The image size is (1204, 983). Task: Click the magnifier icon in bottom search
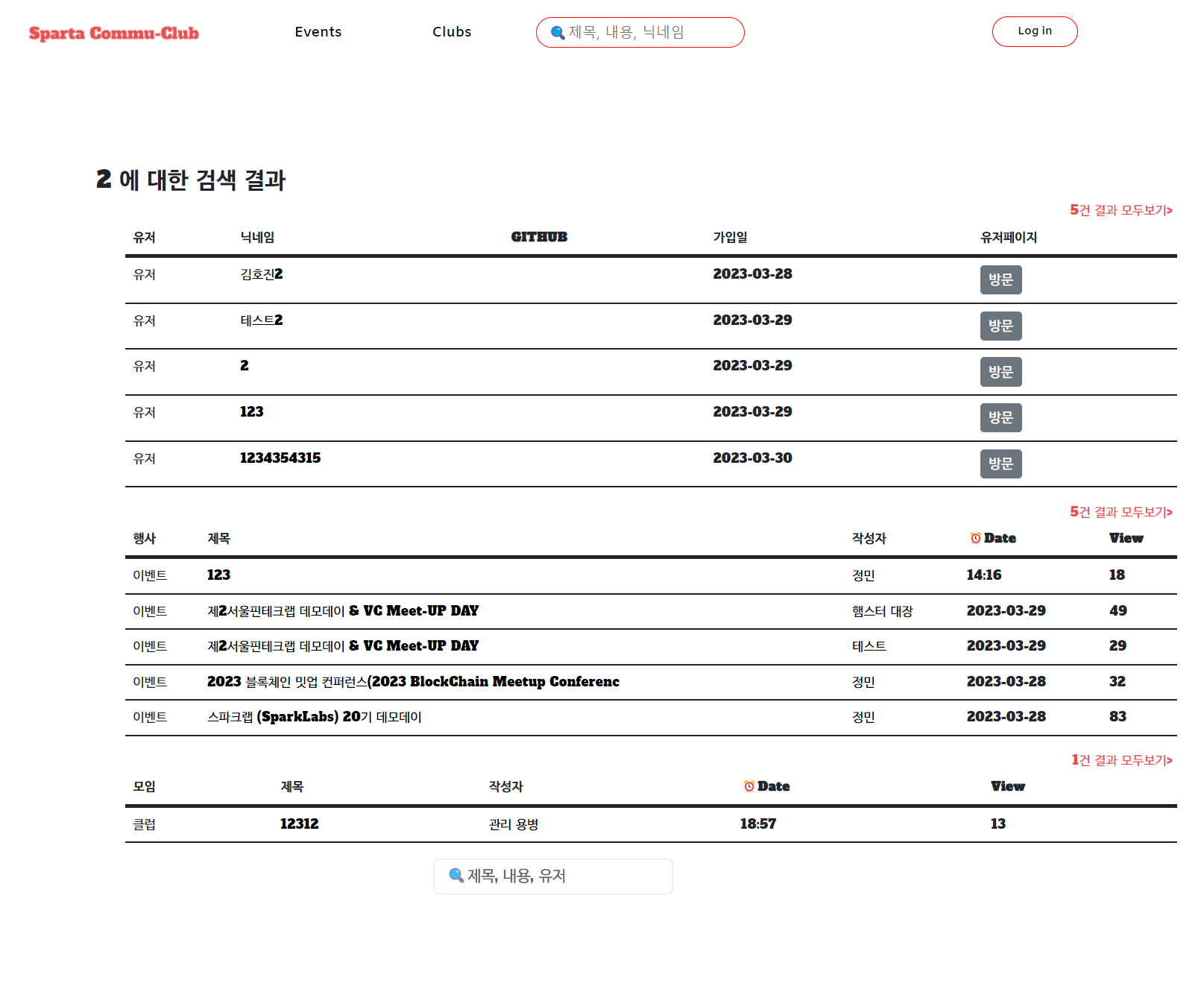(x=456, y=876)
